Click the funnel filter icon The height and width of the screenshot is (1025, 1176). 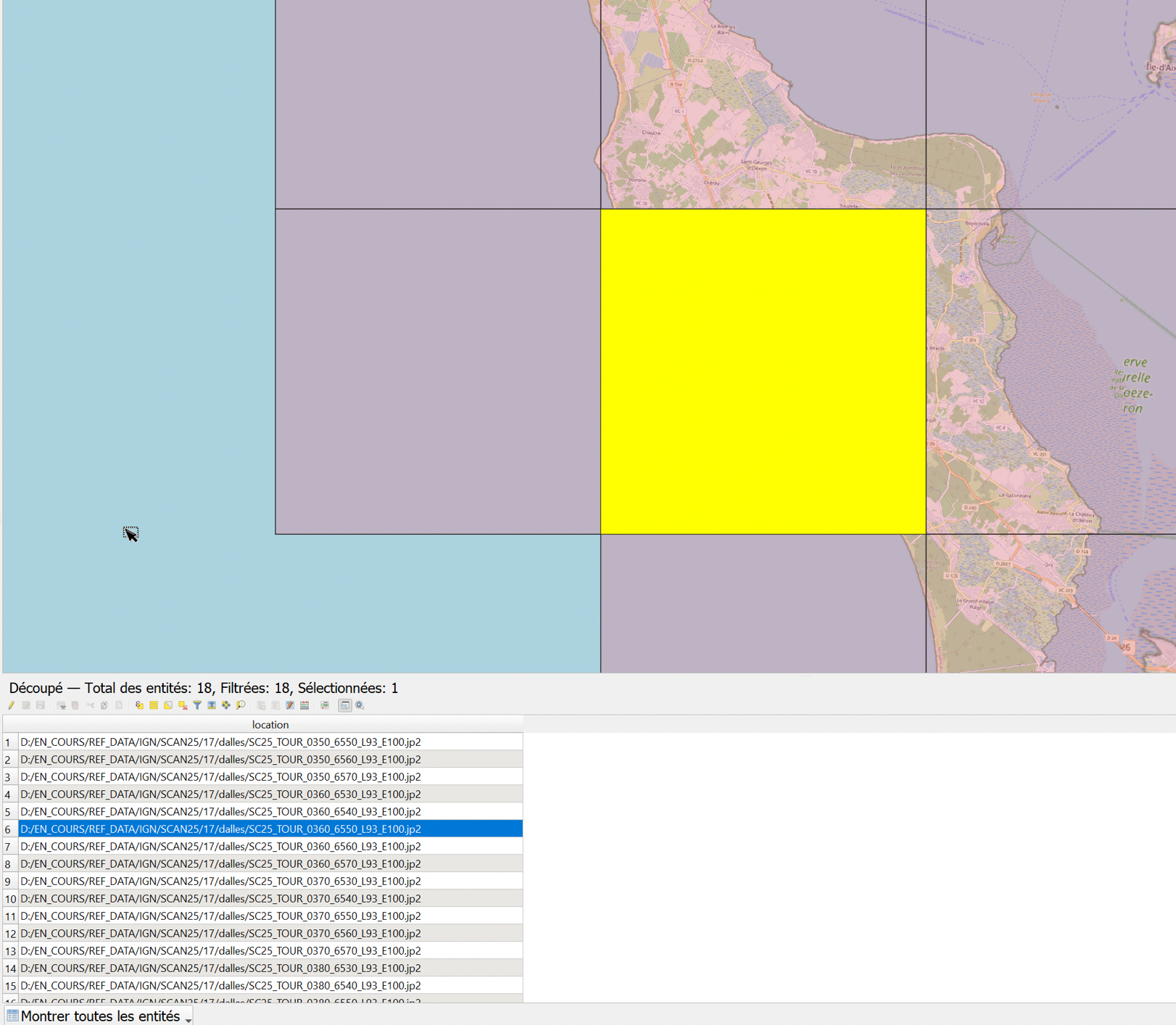(197, 705)
